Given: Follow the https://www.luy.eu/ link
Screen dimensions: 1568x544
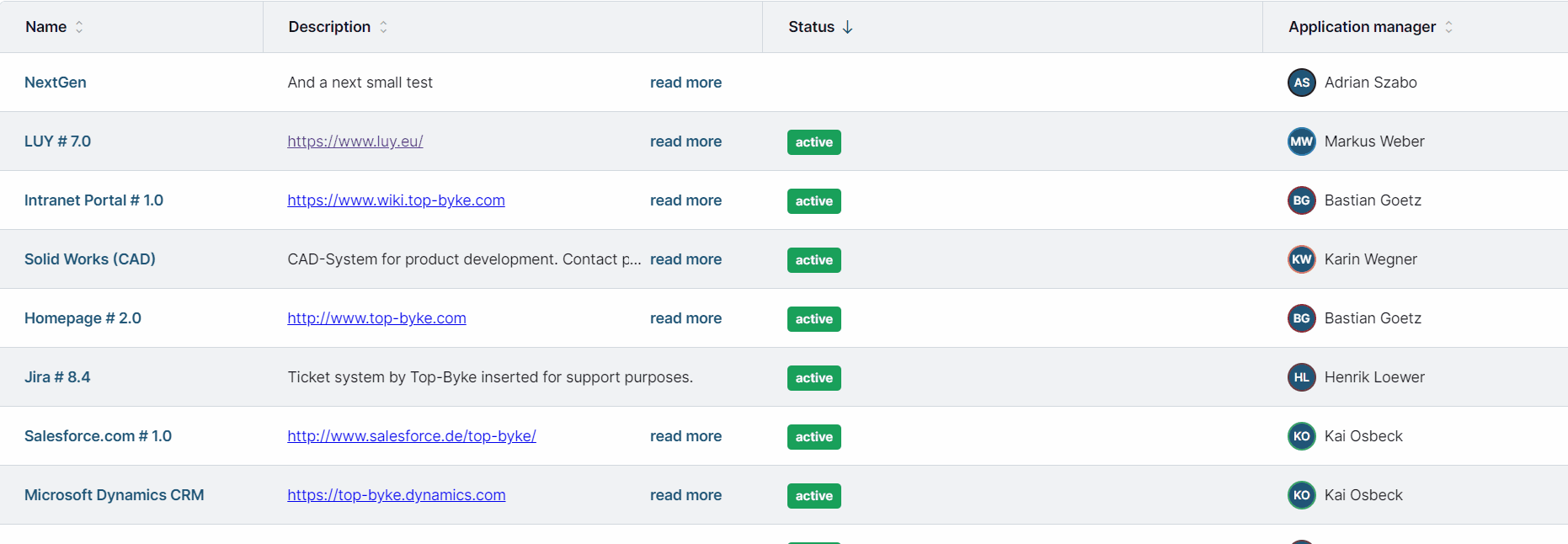Looking at the screenshot, I should 355,141.
